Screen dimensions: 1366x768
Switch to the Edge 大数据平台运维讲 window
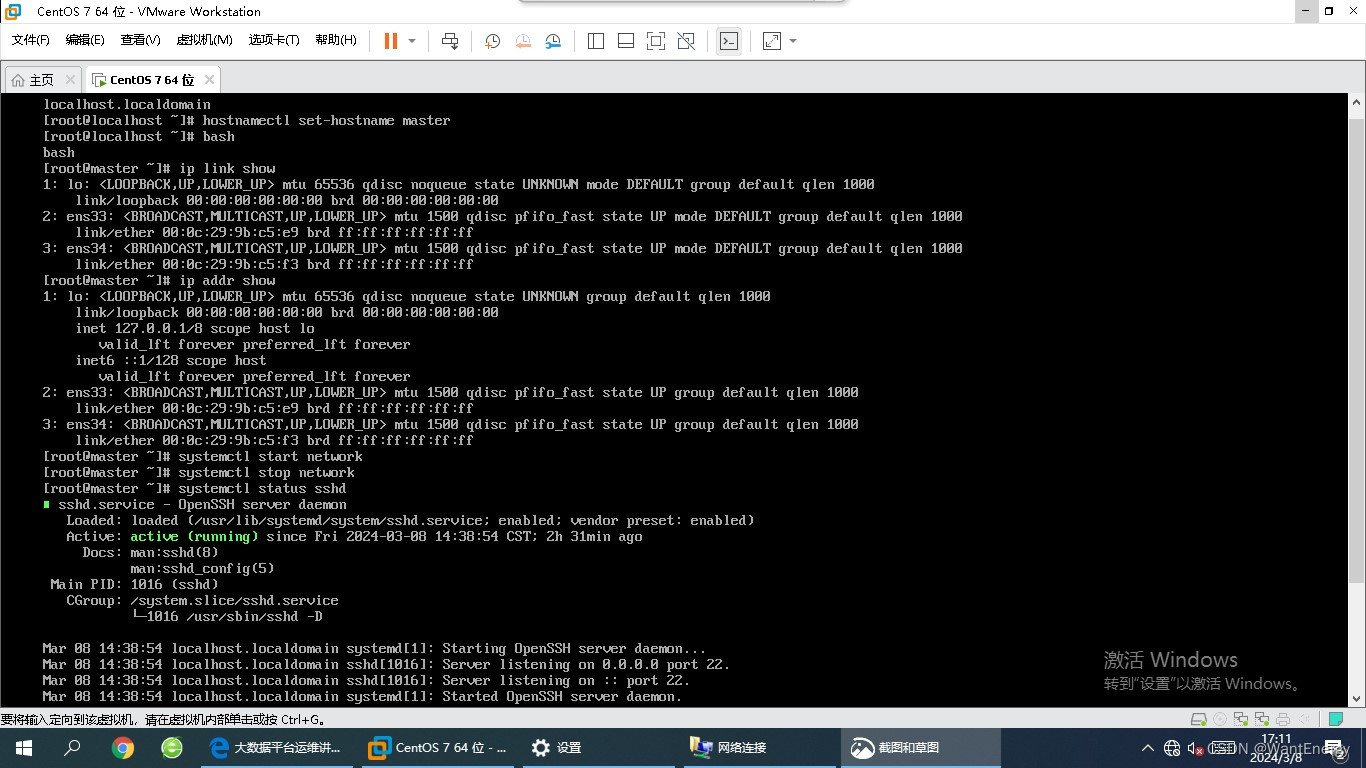tap(276, 748)
